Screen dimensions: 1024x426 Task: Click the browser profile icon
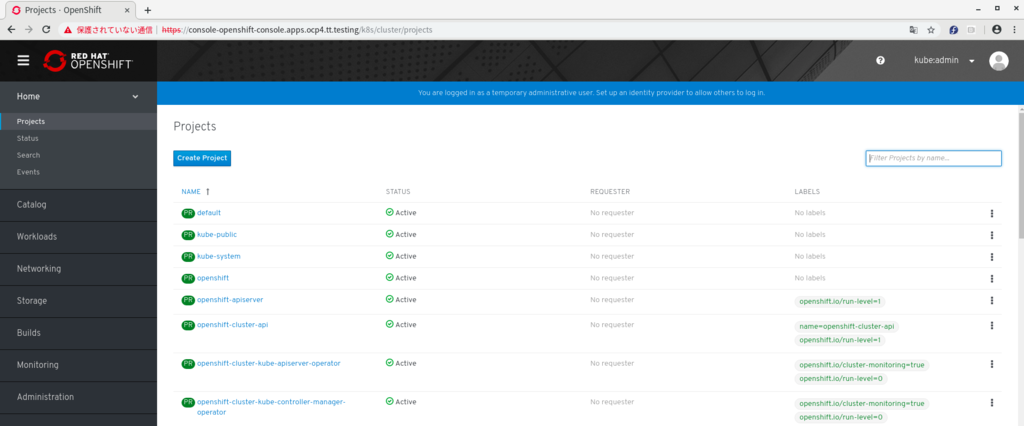click(997, 29)
